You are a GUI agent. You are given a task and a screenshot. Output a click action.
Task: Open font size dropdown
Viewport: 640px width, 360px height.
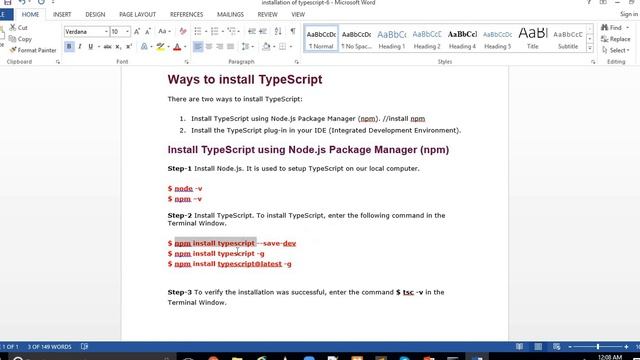(x=127, y=31)
